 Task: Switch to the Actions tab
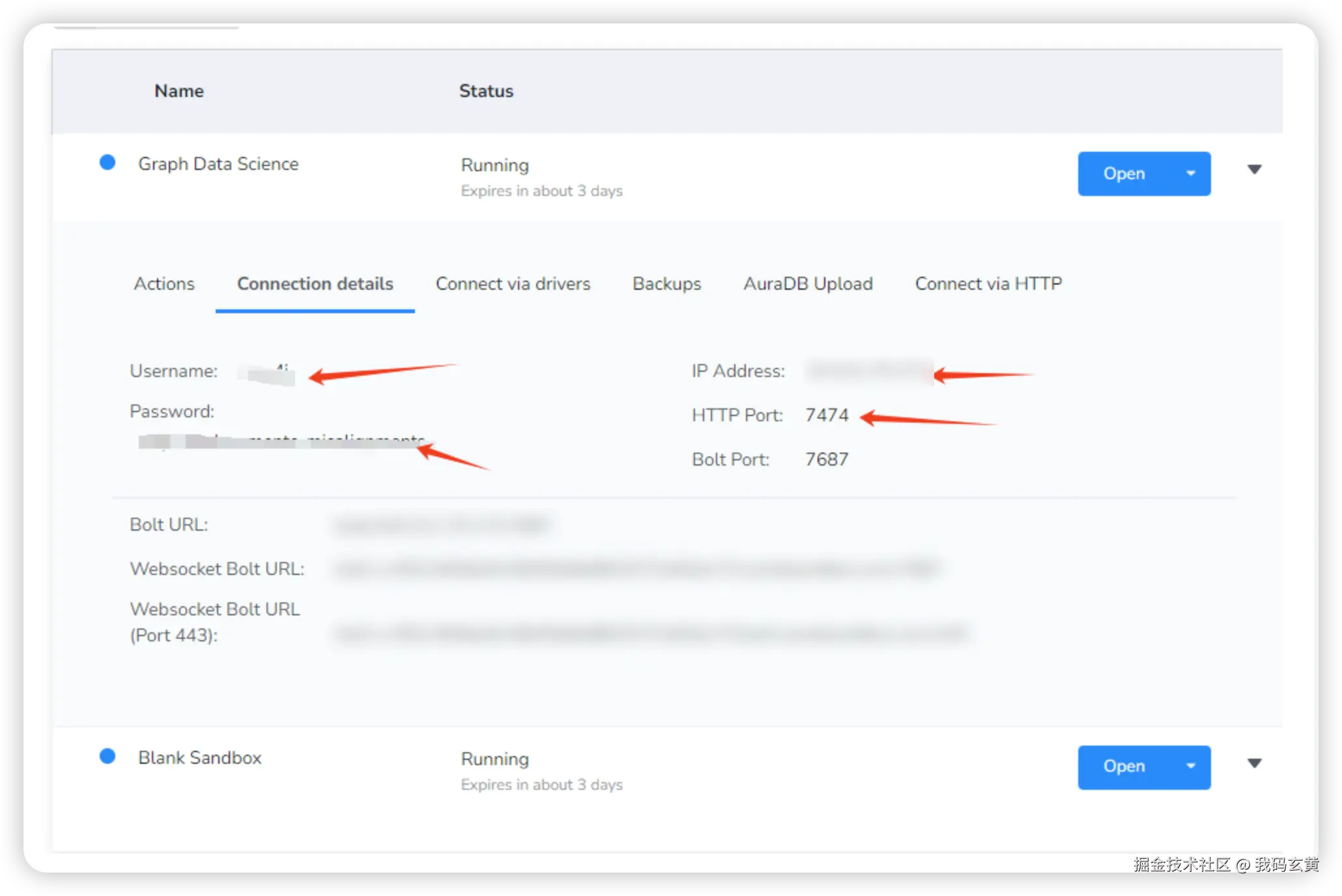[x=164, y=284]
